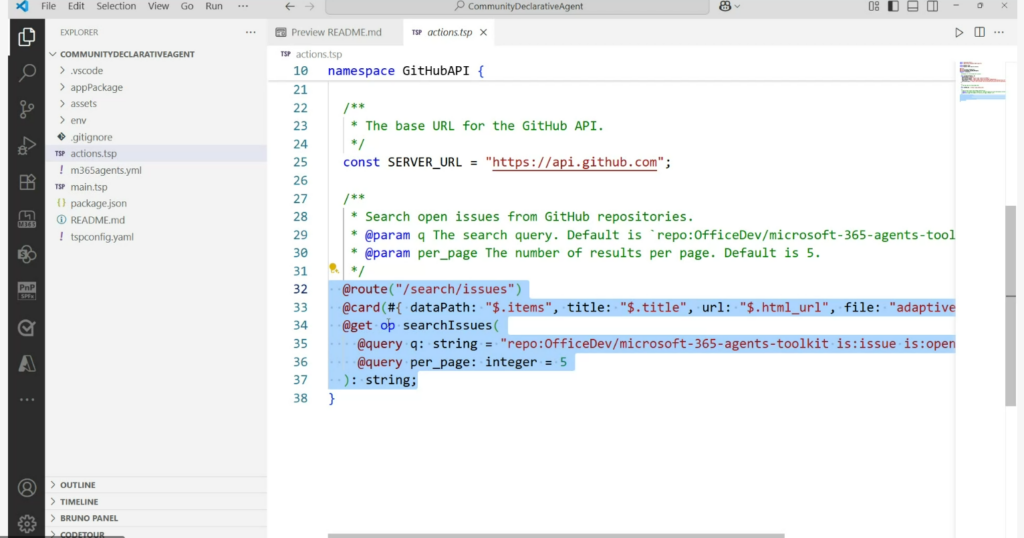
Task: Click the CommunityDeclarativeAgent command search box
Action: coord(517,7)
